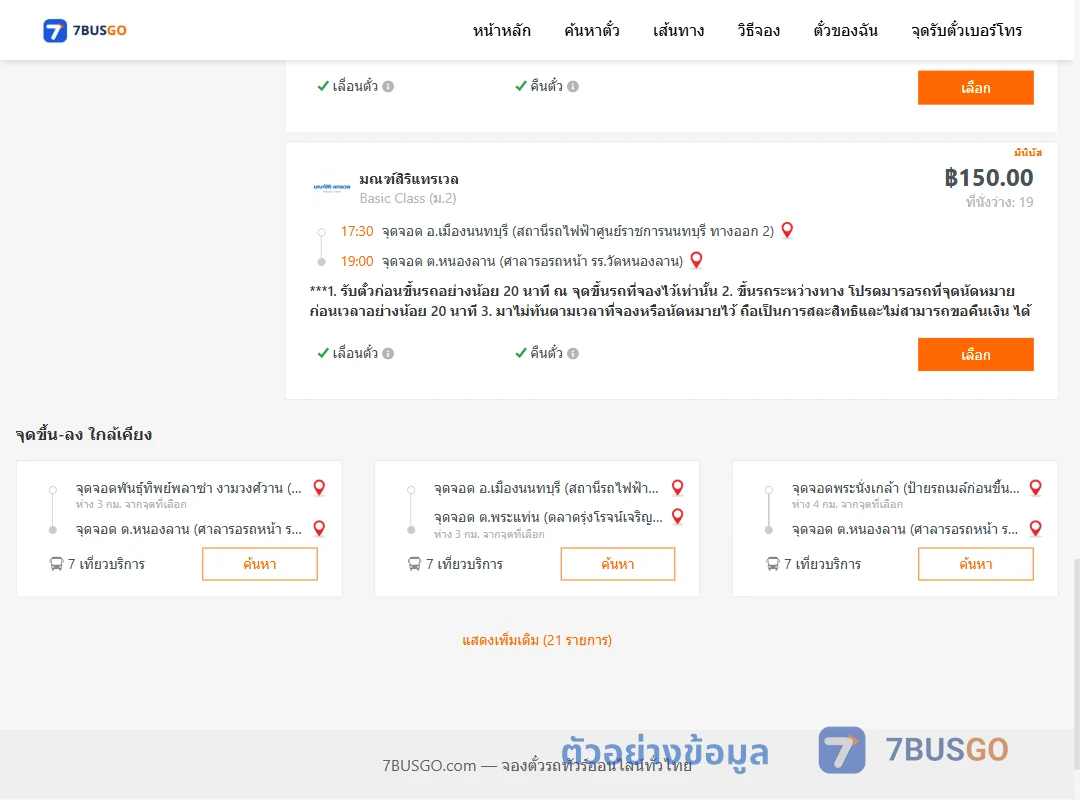Click destination map pin in third nearby card
Image resolution: width=1080 pixels, height=800 pixels.
1035,529
